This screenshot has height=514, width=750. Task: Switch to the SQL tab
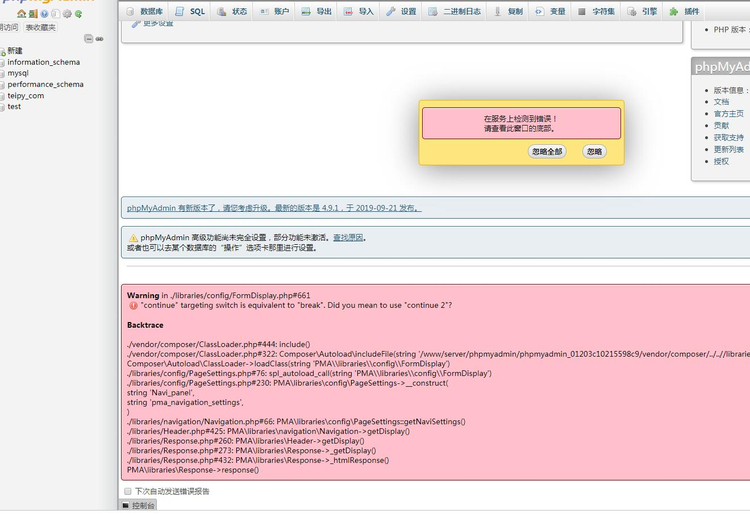point(190,11)
